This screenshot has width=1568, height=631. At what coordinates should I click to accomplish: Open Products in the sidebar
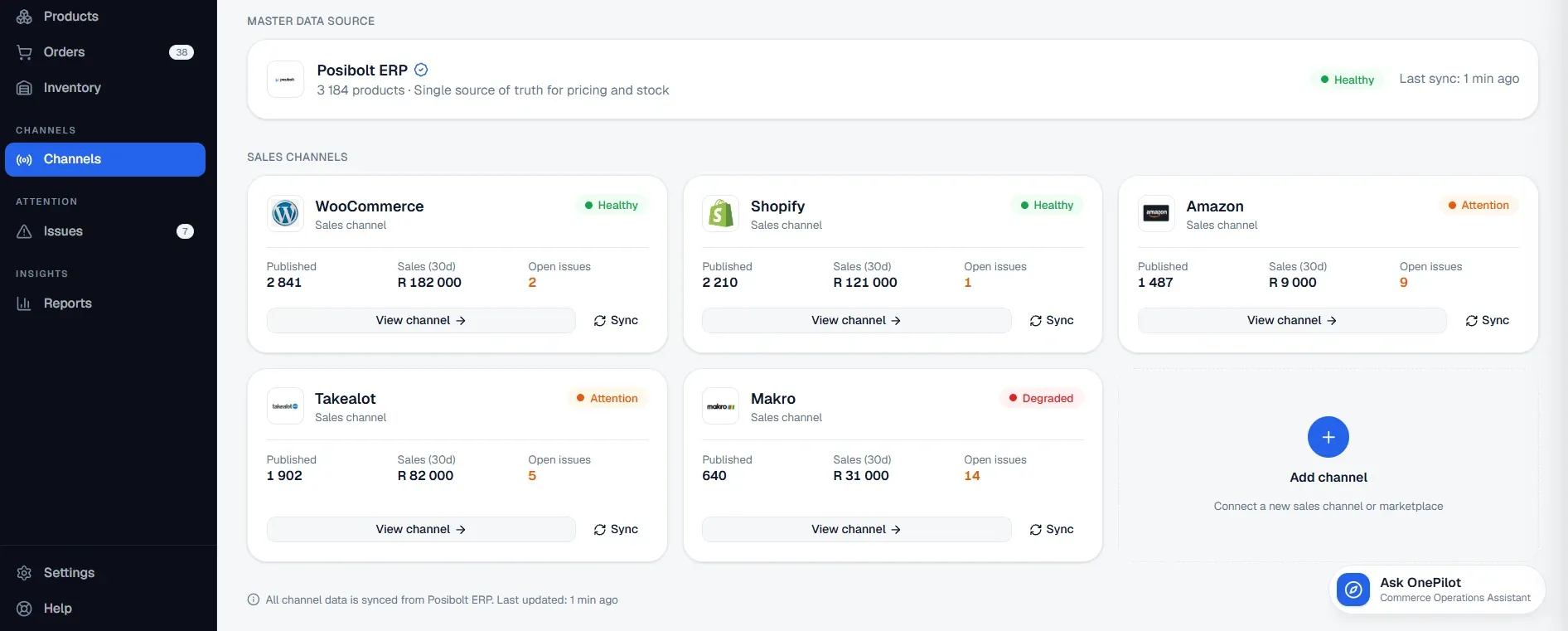105,17
